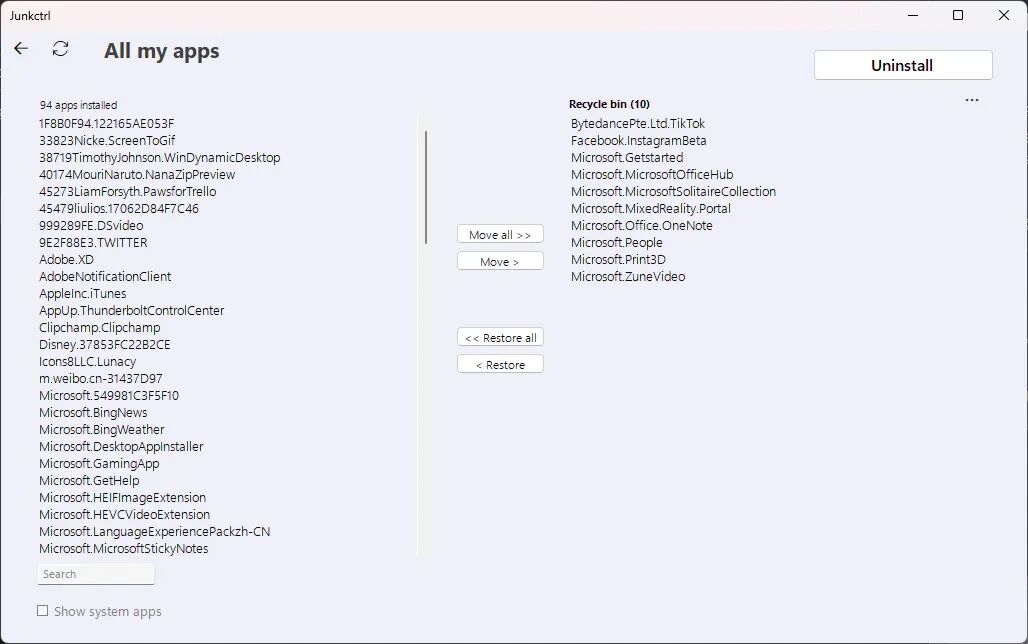Screen dimensions: 1028x644
Task: Select Microsoft.BingWeather in the apps list
Action: click(102, 430)
